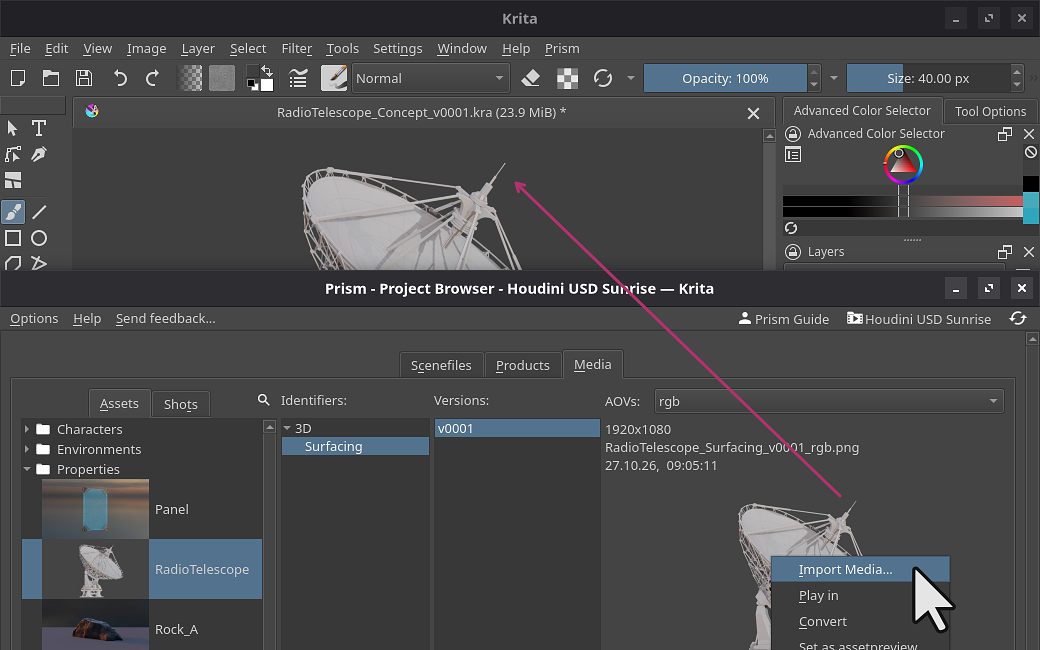Select the Select Shapes arrow tool
This screenshot has width=1040, height=650.
click(x=13, y=128)
